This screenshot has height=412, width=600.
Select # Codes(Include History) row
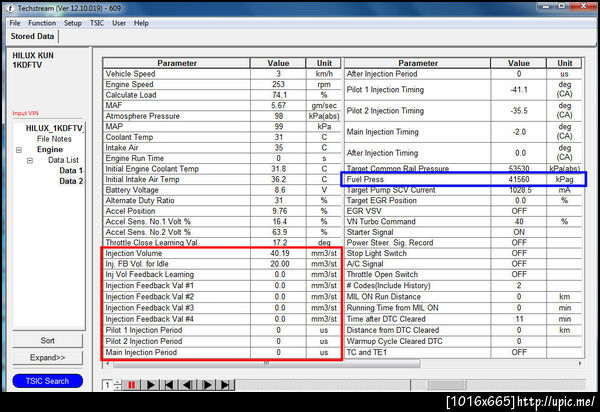point(463,285)
